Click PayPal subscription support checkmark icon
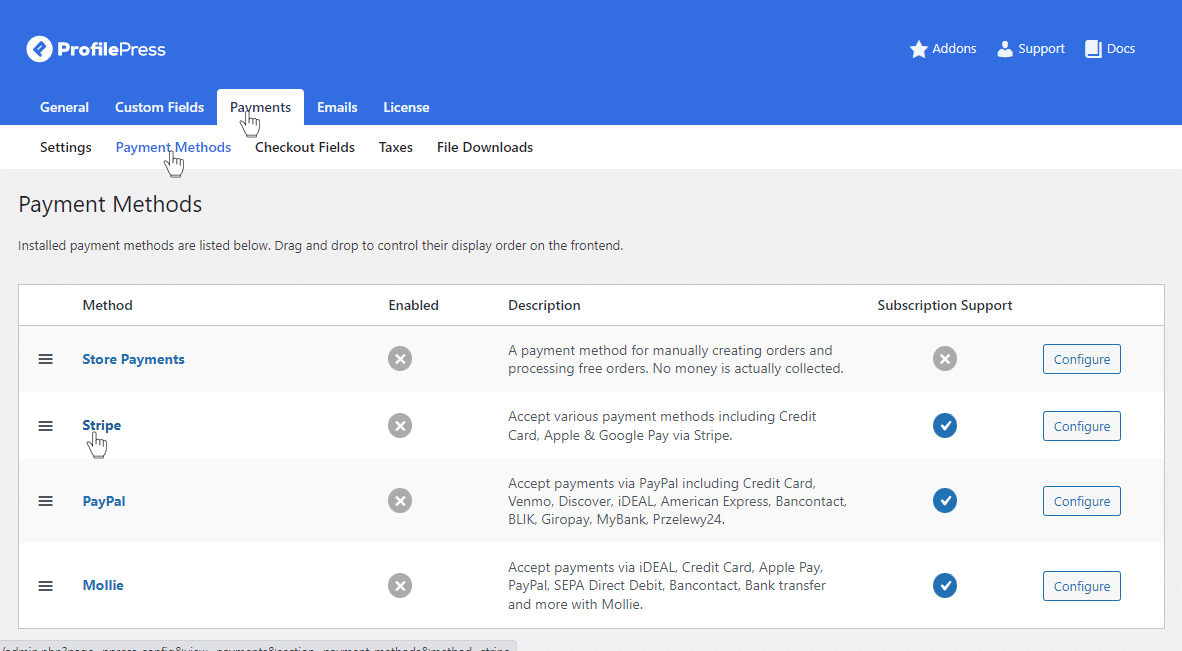 [945, 501]
